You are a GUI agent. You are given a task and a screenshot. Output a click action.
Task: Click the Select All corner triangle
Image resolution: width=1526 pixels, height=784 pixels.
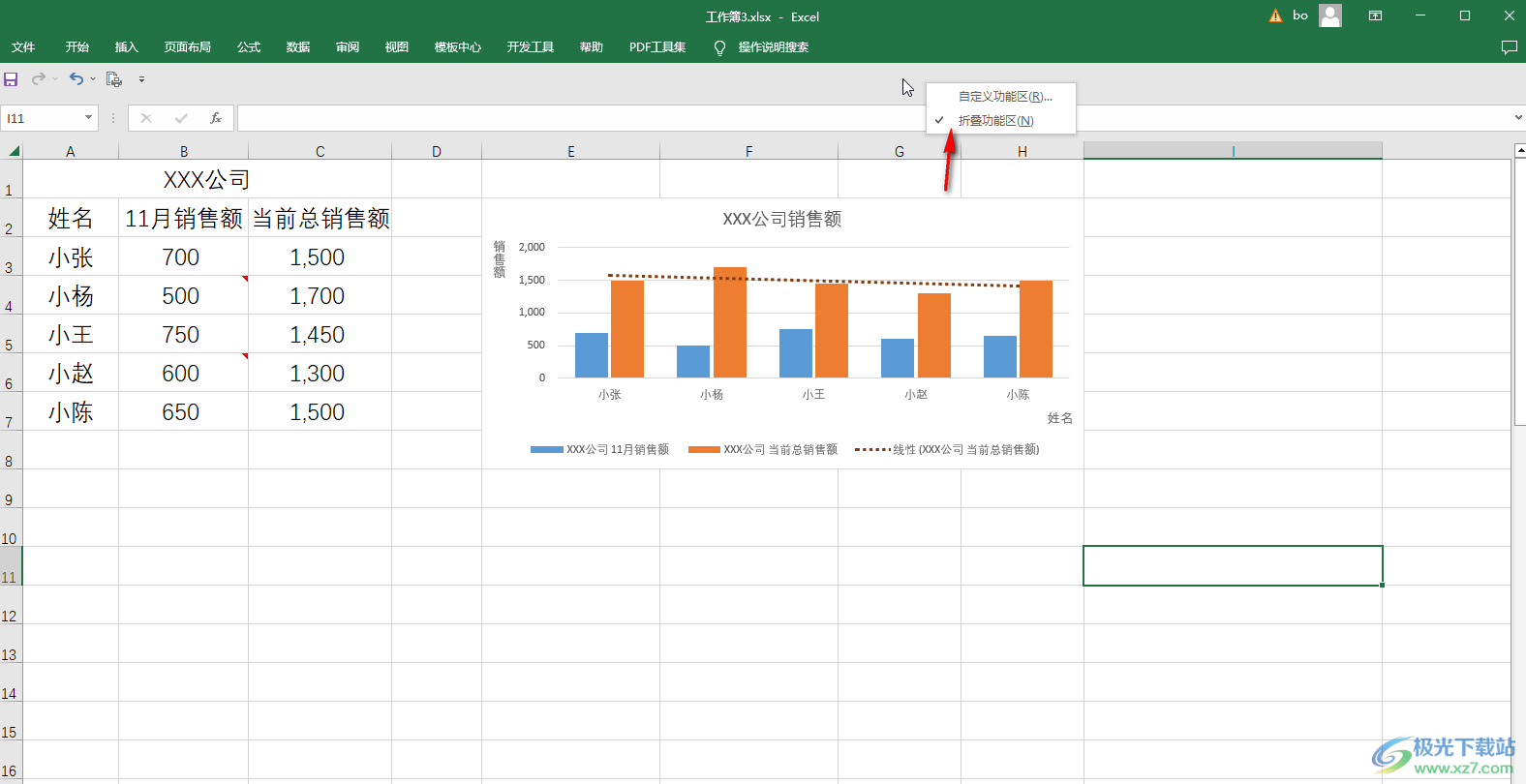click(x=14, y=151)
